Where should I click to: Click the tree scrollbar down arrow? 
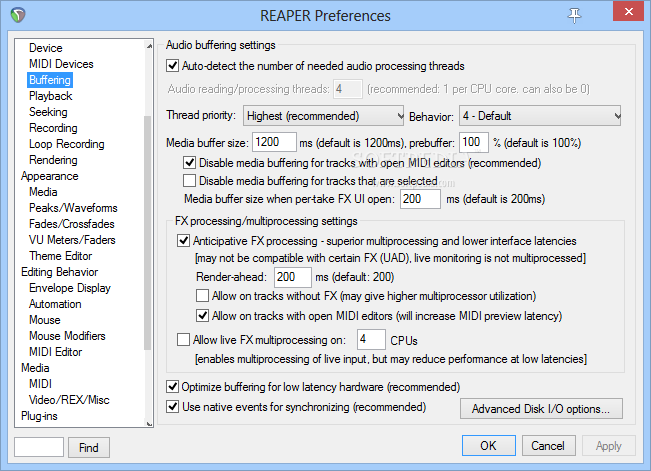(x=149, y=423)
